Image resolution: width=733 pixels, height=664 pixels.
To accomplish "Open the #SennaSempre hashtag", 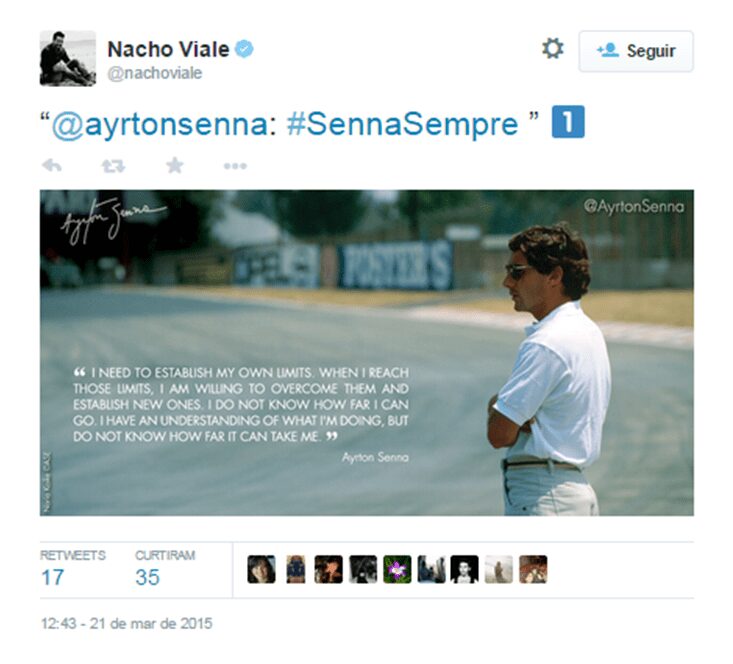I will [402, 124].
